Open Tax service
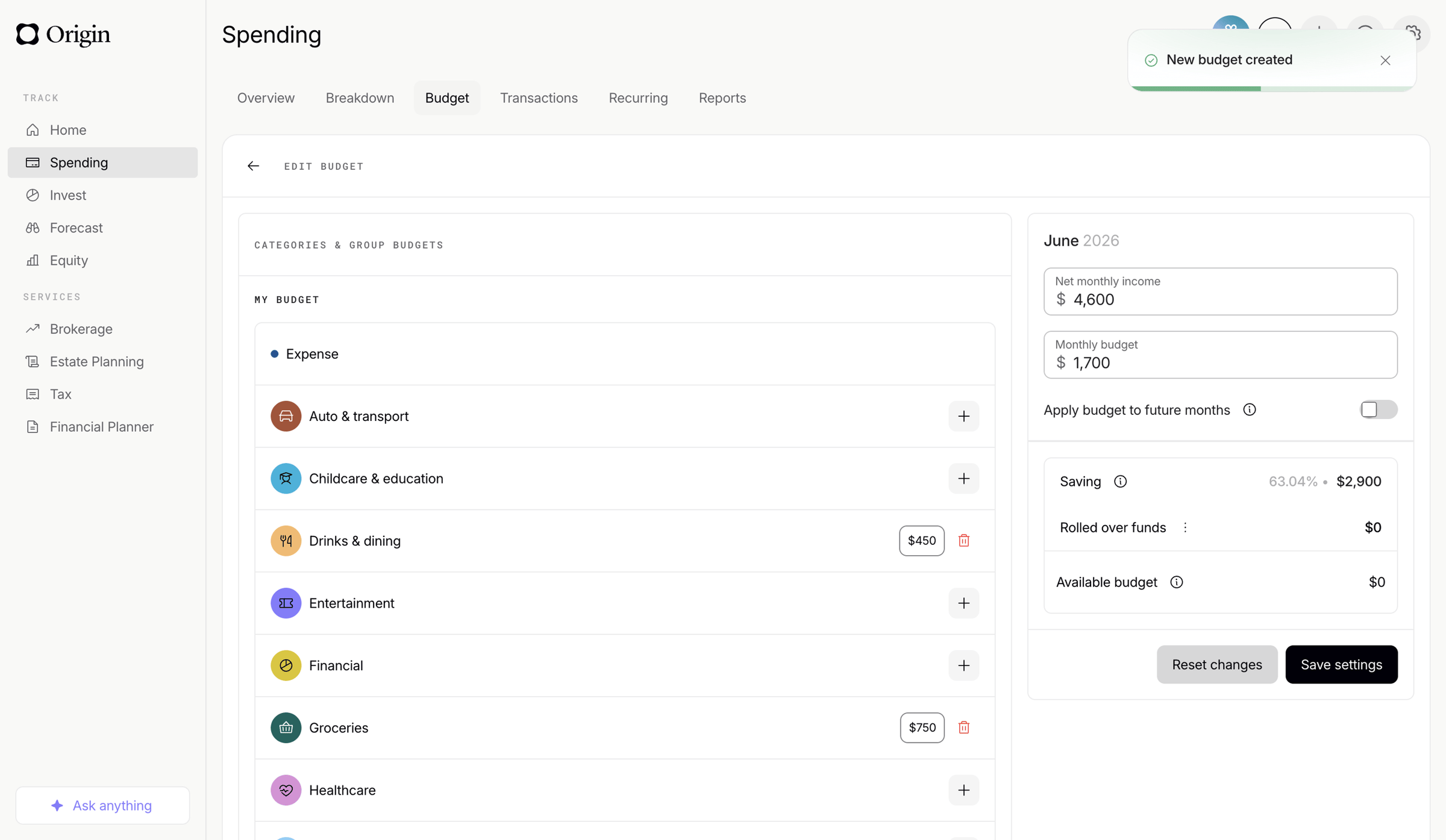The image size is (1446, 840). pyautogui.click(x=102, y=394)
